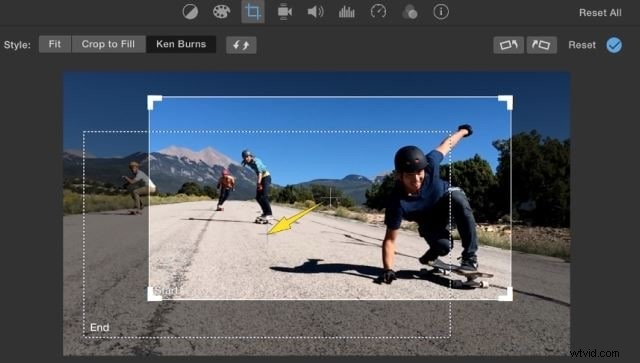Viewport: 640px width, 363px height.
Task: Select the Crop to Fill style
Action: (x=108, y=44)
